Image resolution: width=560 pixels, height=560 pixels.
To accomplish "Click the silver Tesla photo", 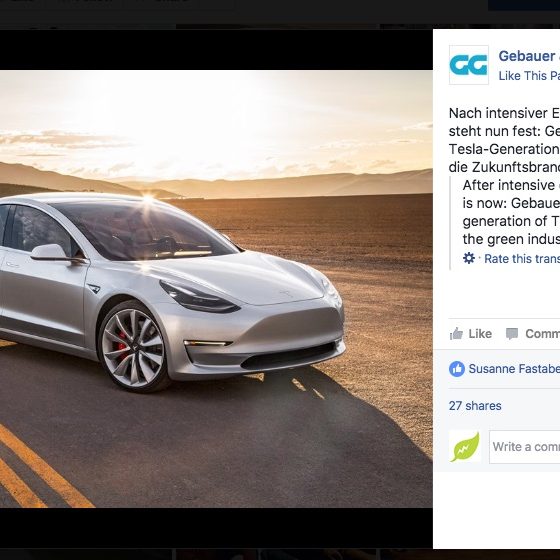I will [x=216, y=289].
